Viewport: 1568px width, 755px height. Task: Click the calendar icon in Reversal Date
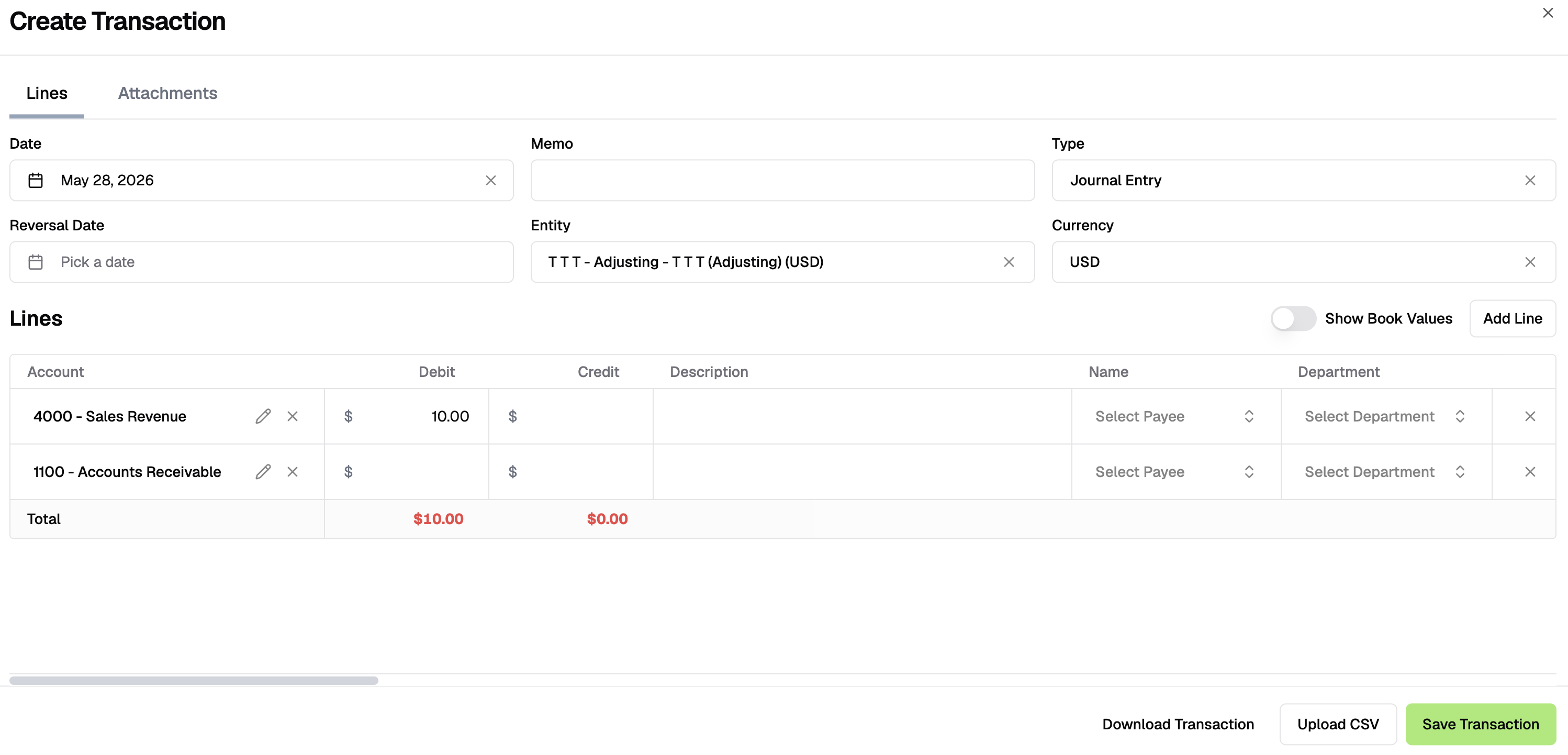36,262
